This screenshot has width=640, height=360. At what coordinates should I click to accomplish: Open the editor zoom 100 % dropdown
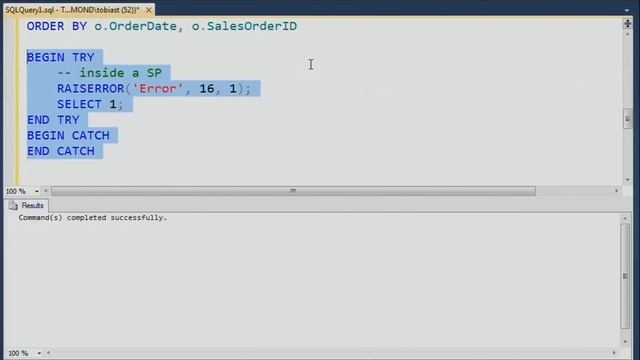(37, 191)
